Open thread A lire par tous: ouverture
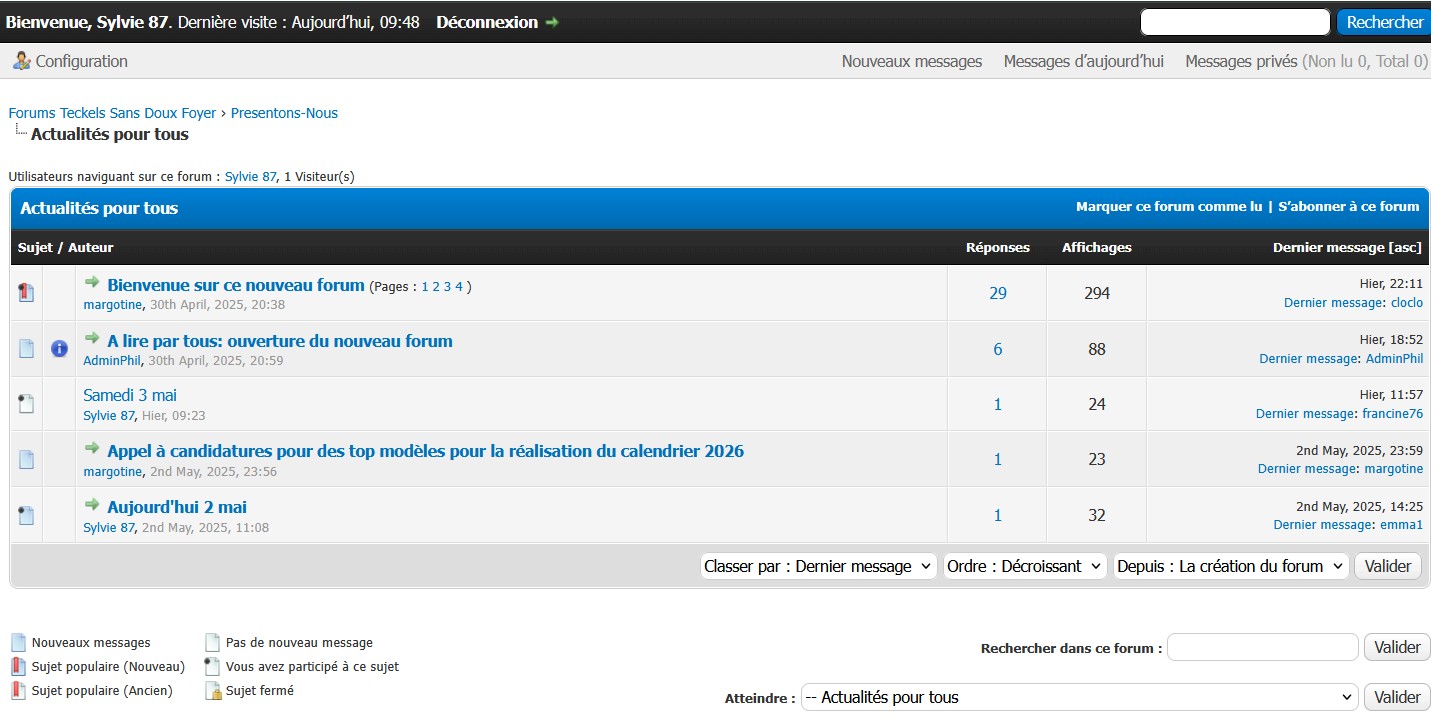Screen dimensions: 1431x717 (280, 341)
